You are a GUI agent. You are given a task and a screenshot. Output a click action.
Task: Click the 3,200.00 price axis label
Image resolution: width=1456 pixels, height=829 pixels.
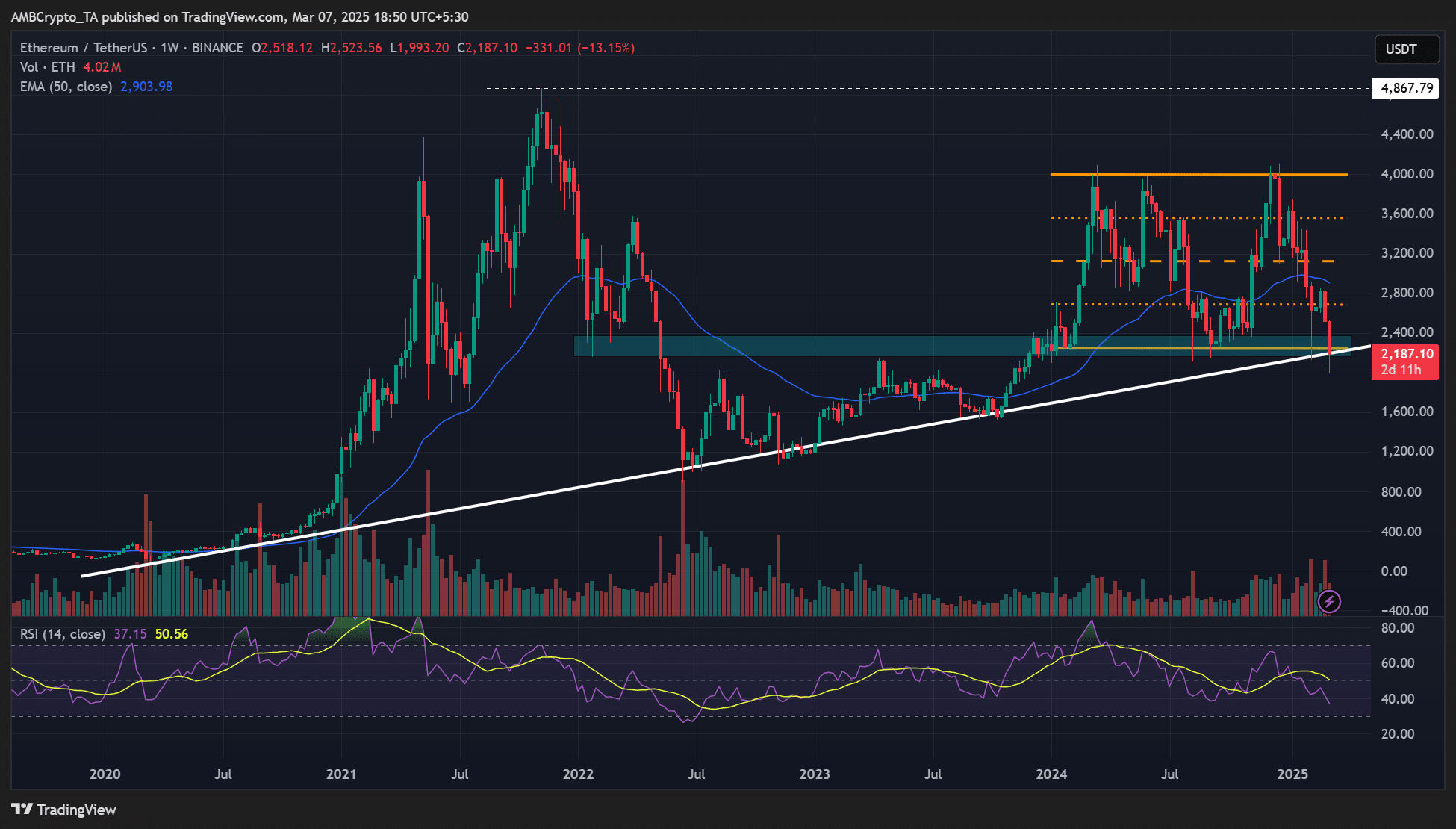coord(1407,253)
